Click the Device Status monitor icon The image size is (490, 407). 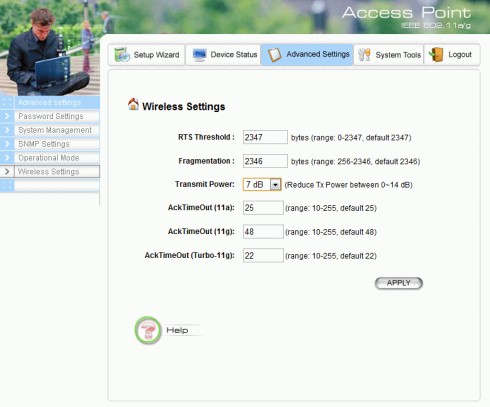200,55
